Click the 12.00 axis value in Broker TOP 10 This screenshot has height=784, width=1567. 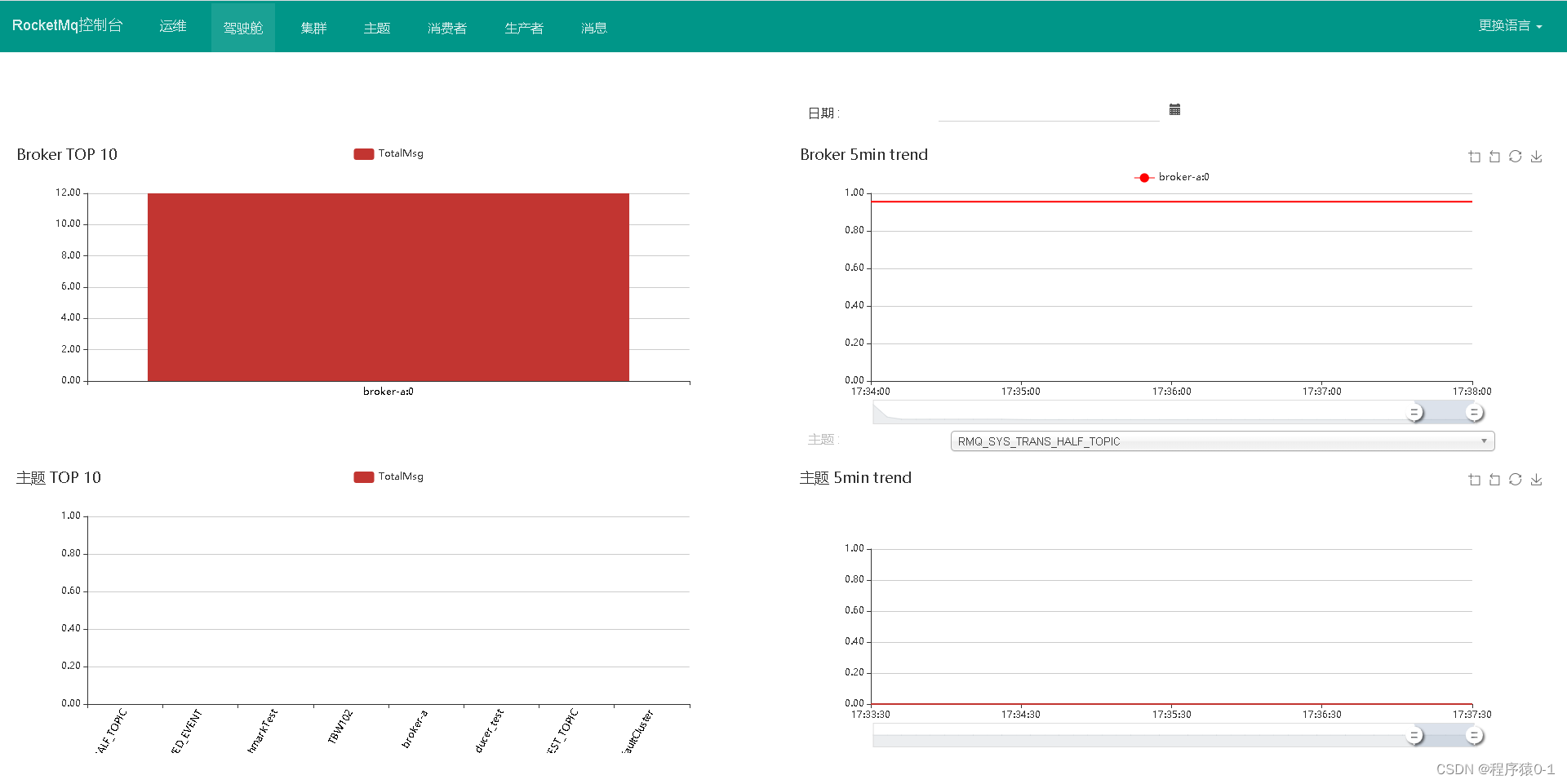(x=68, y=193)
